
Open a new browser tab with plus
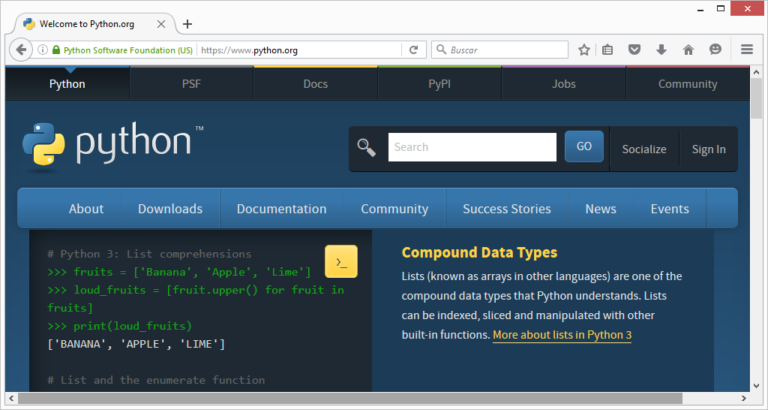[x=187, y=24]
